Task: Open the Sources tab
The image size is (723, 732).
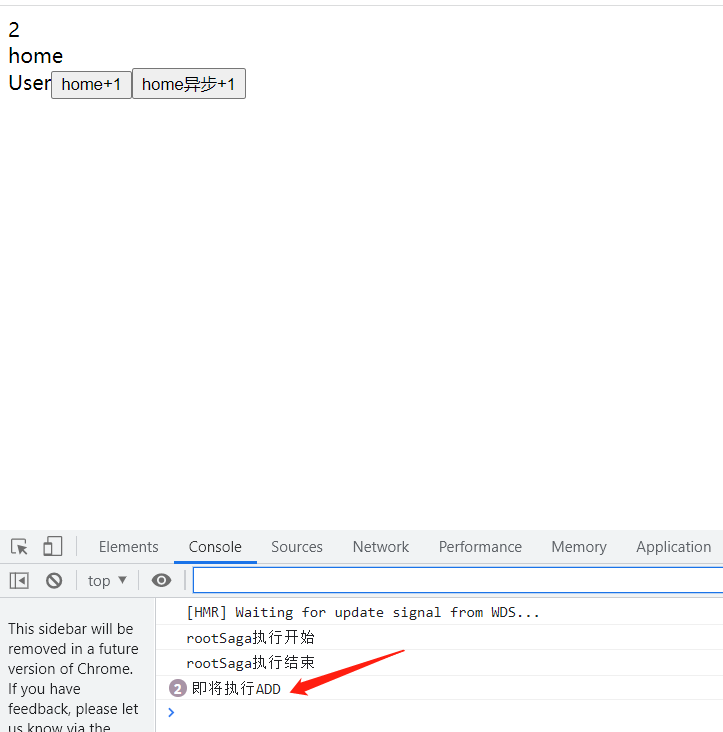Action: 297,547
